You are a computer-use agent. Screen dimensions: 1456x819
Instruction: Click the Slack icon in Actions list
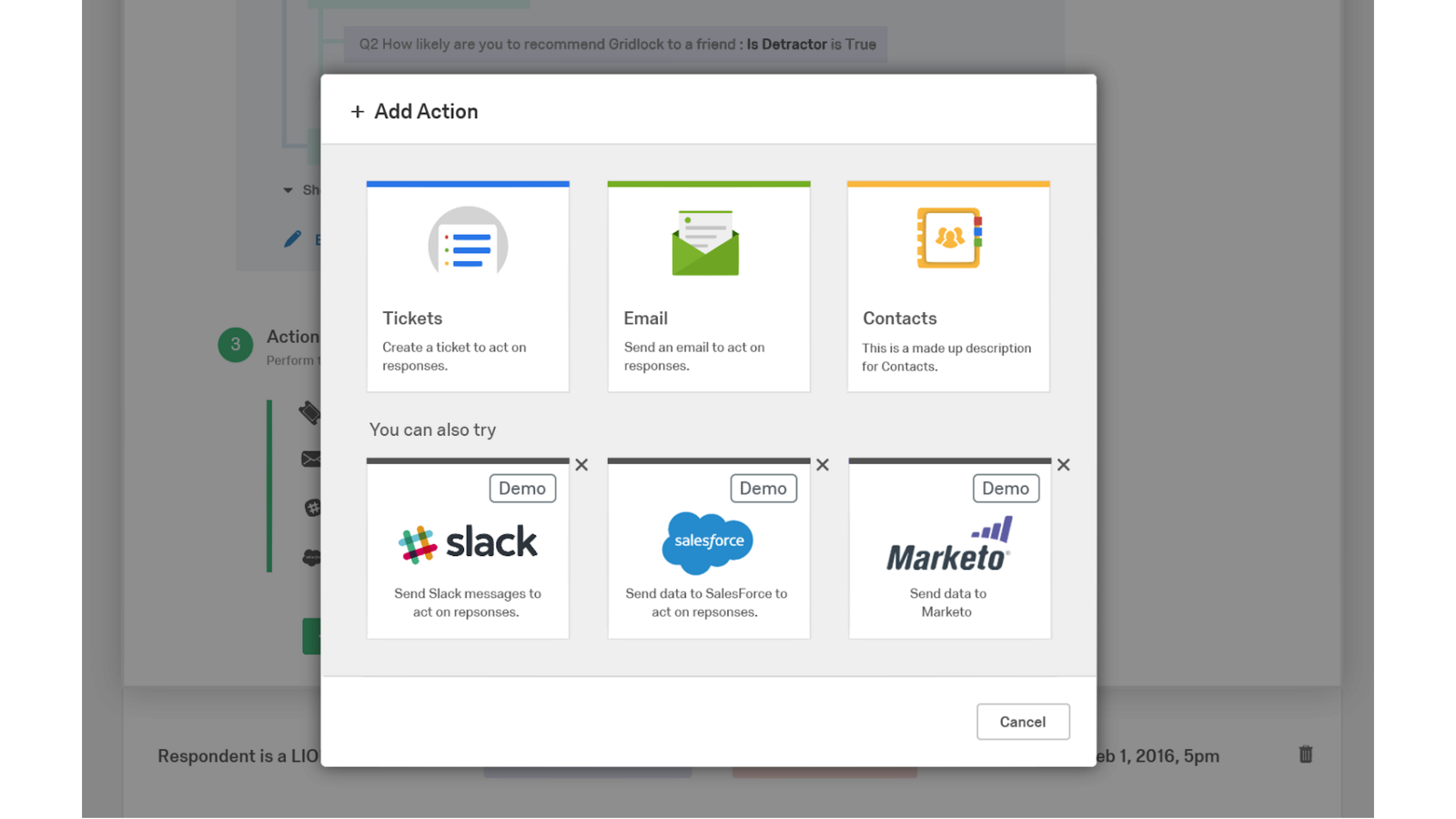(x=313, y=508)
